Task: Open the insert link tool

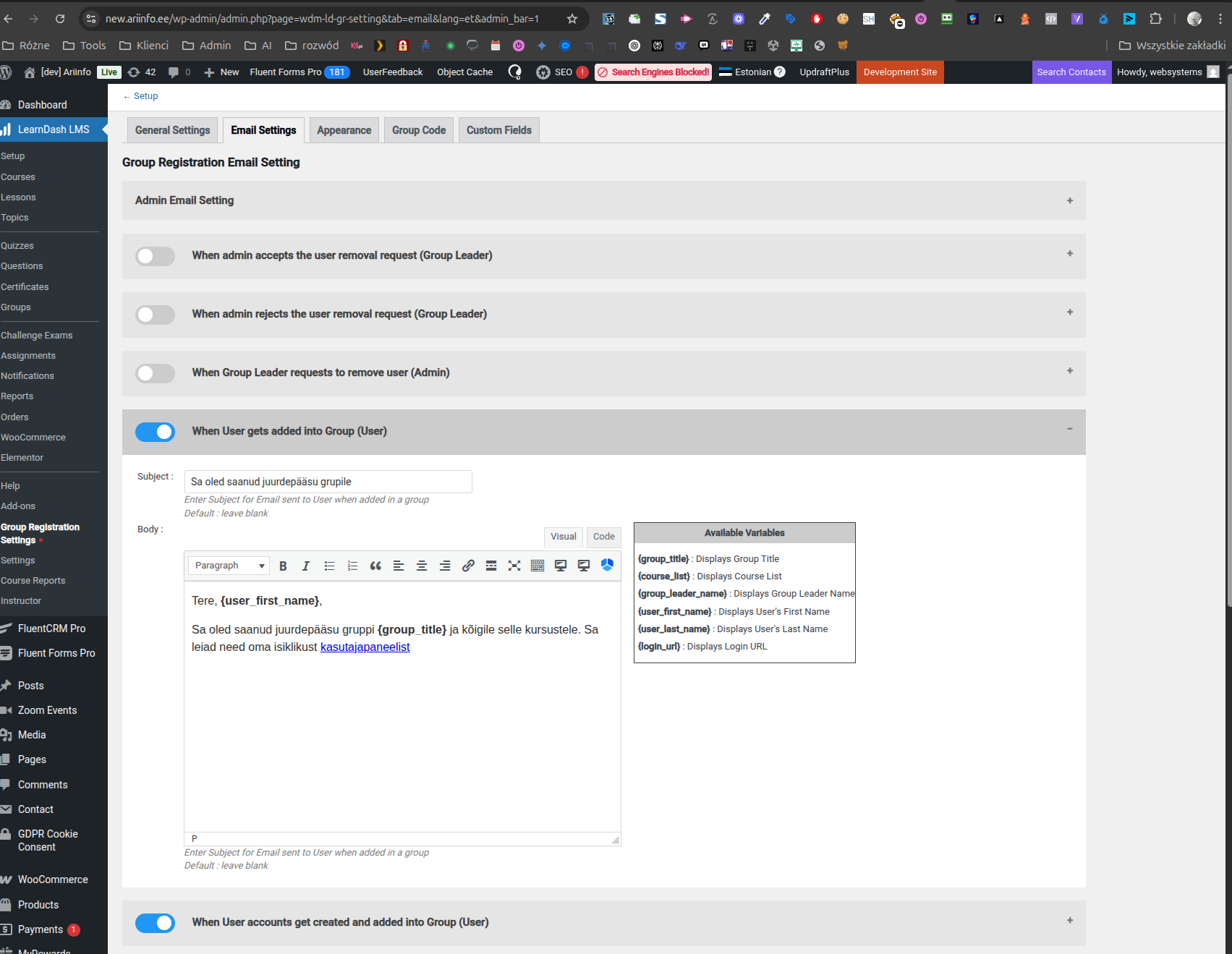Action: [468, 566]
